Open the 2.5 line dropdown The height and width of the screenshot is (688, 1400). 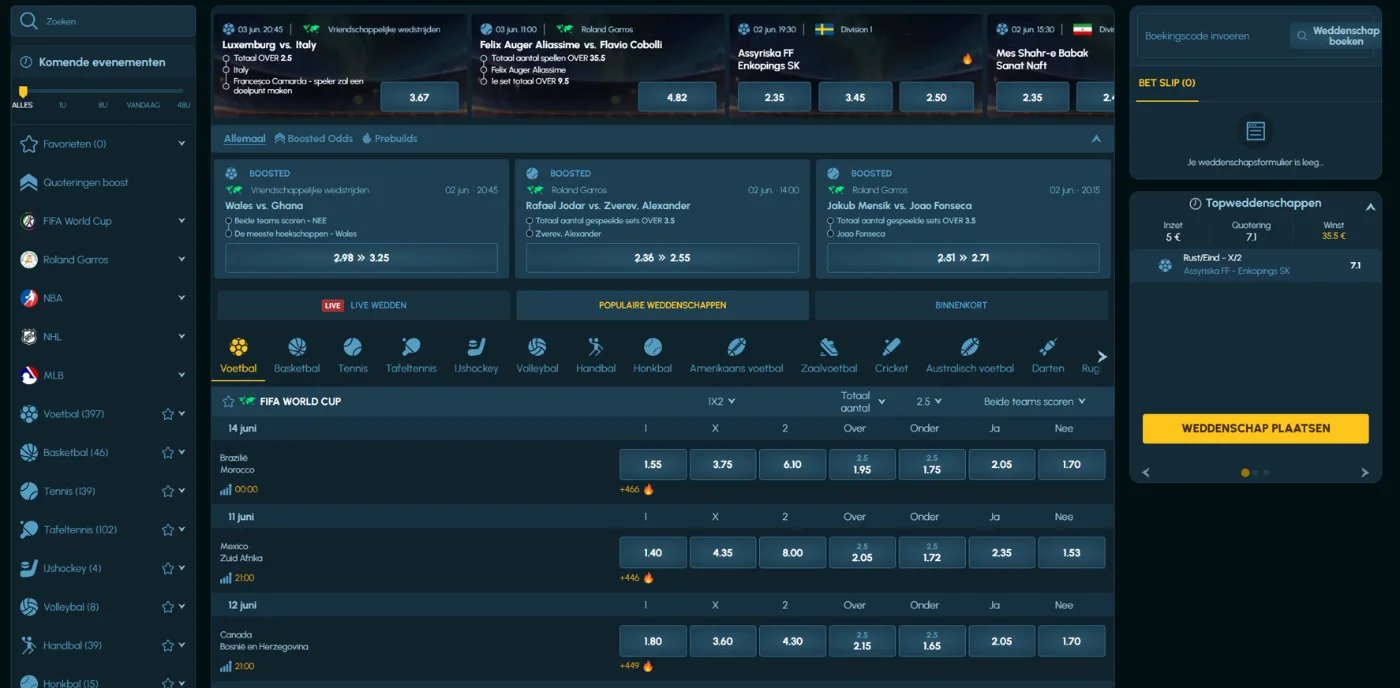(929, 401)
